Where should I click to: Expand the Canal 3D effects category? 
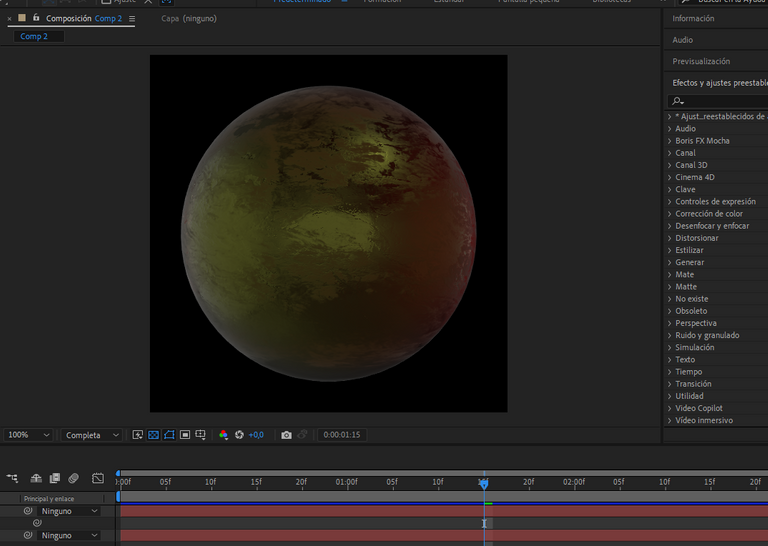tap(670, 165)
